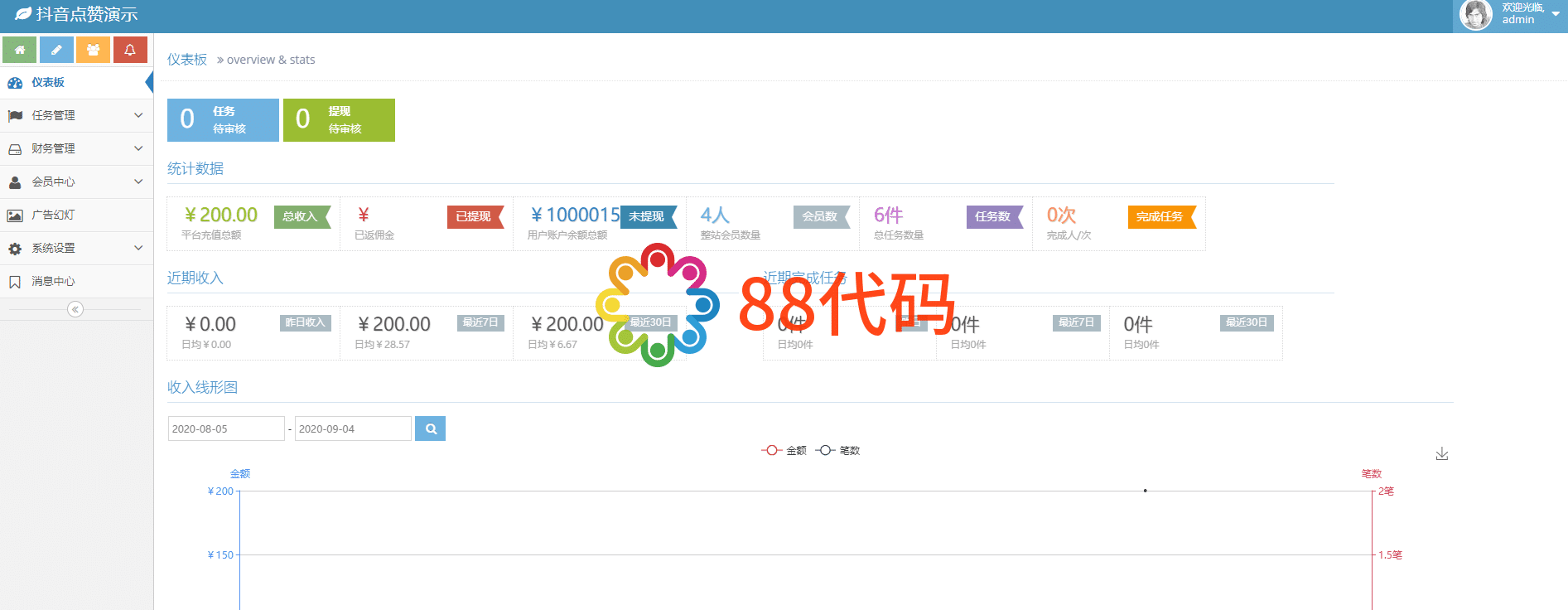Click the magnifier search button for date range
The image size is (1568, 610).
(x=430, y=428)
